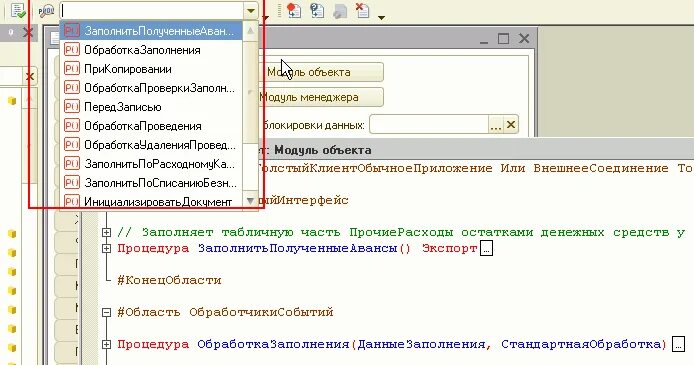This screenshot has height=365, width=694.
Task: Maximize the document properties window
Action: (503, 39)
